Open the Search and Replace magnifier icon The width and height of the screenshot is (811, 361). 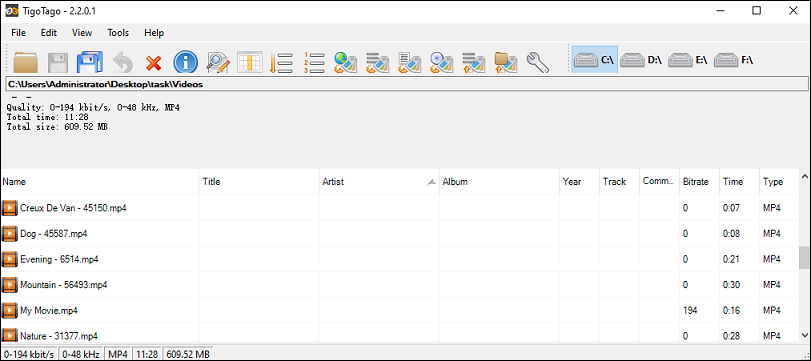218,63
